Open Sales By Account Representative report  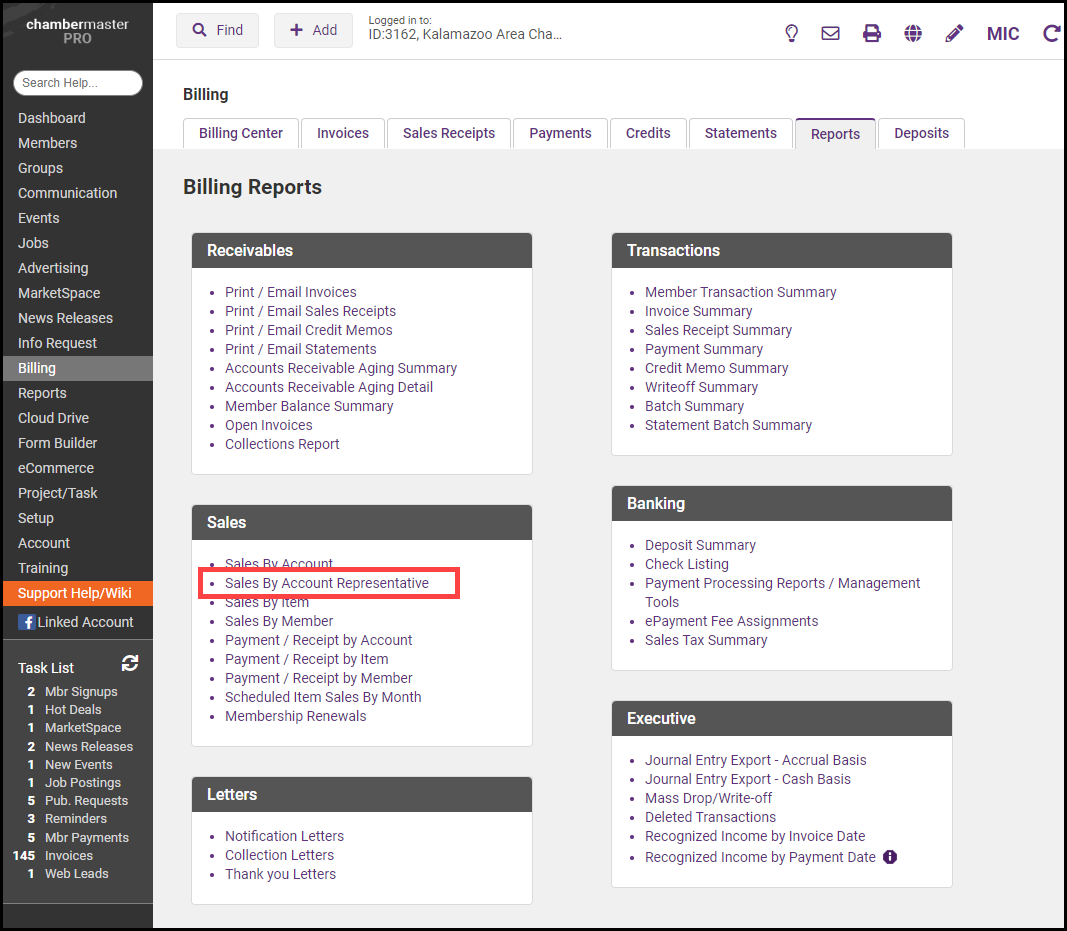point(327,583)
